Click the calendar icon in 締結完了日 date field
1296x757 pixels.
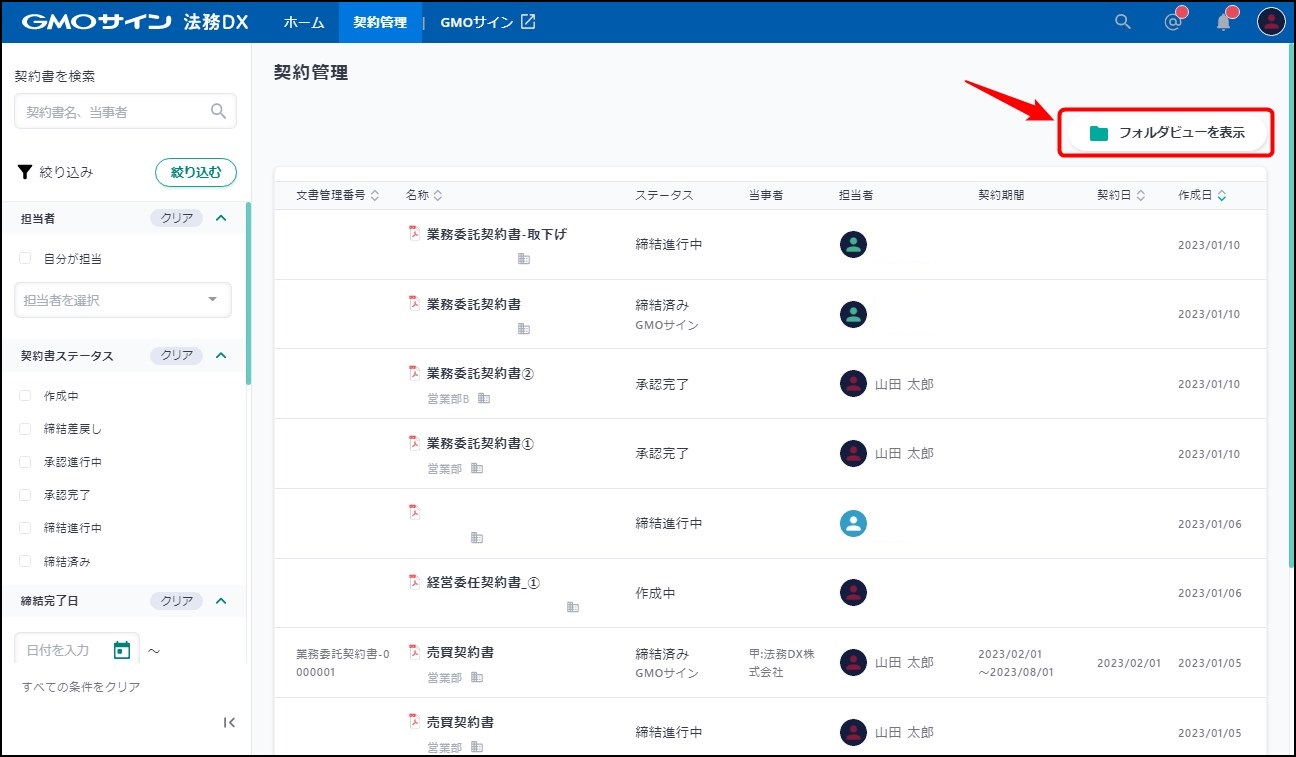(x=122, y=650)
